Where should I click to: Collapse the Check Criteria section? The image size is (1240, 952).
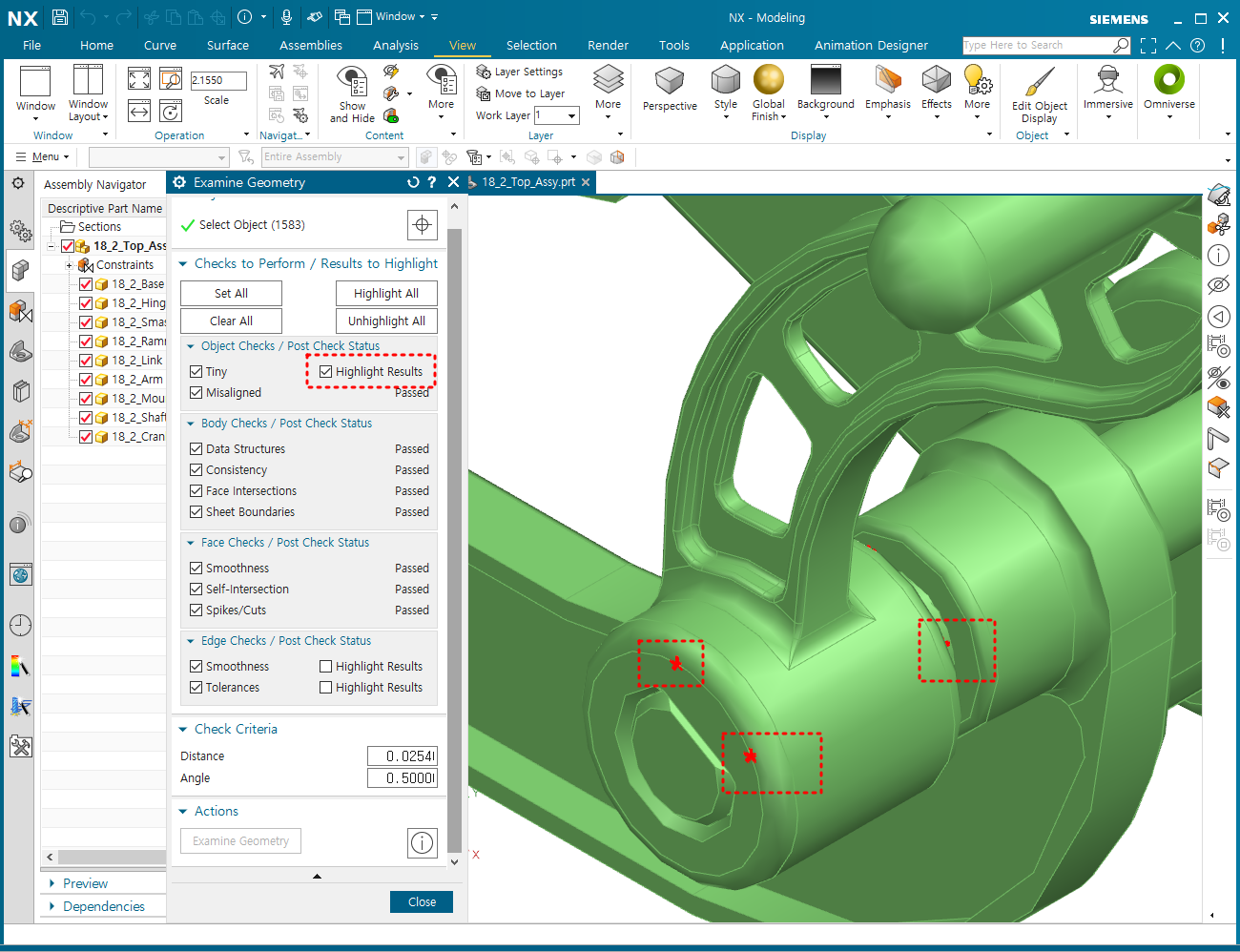tap(183, 730)
